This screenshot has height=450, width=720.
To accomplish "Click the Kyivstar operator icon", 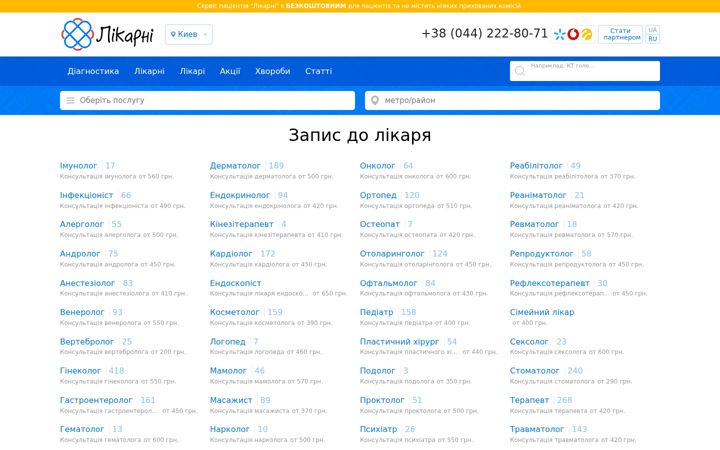I will [x=559, y=34].
